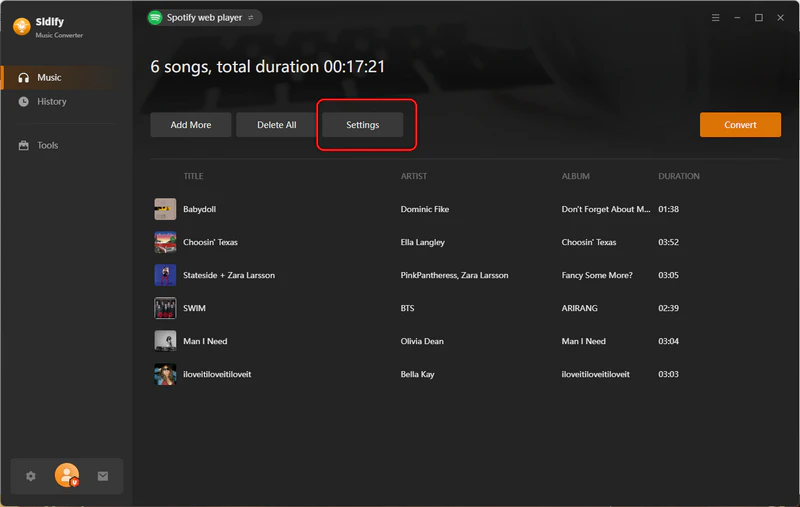Select the iloveitiloveitiloveit album cover thumbnail
800x507 pixels.
click(165, 374)
